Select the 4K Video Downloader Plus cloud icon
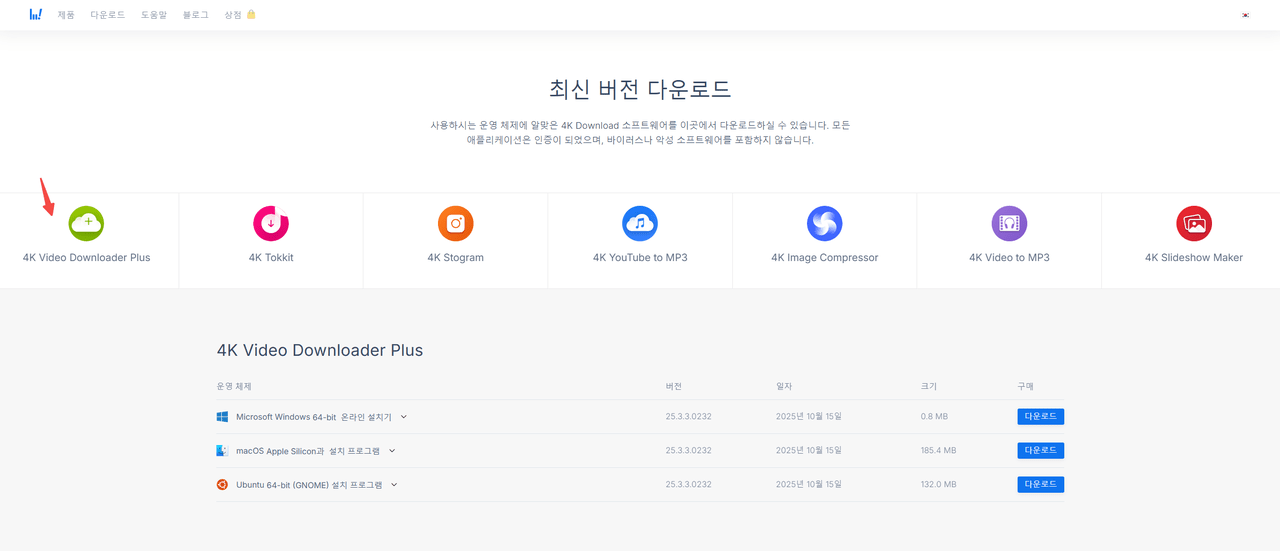The width and height of the screenshot is (1280, 551). click(86, 223)
